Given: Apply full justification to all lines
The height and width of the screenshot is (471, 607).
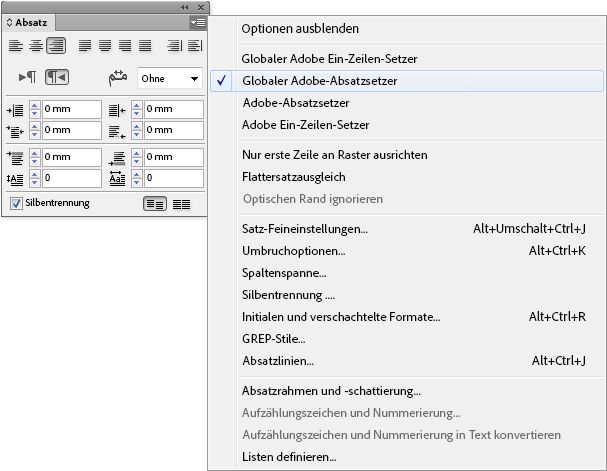Looking at the screenshot, I should pos(145,46).
